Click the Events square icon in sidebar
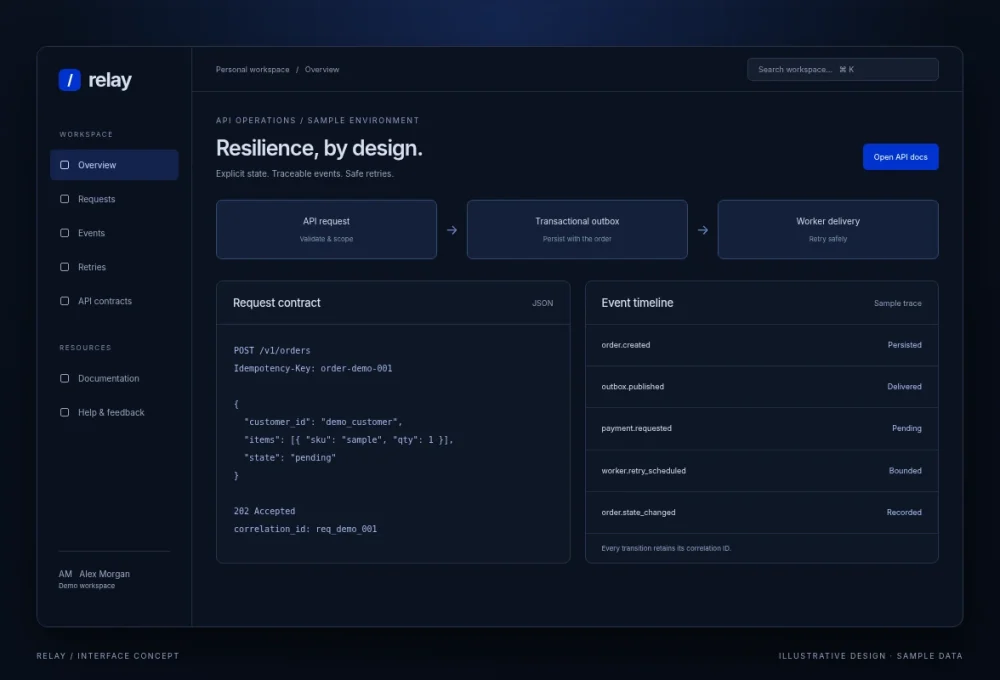 pyautogui.click(x=64, y=233)
